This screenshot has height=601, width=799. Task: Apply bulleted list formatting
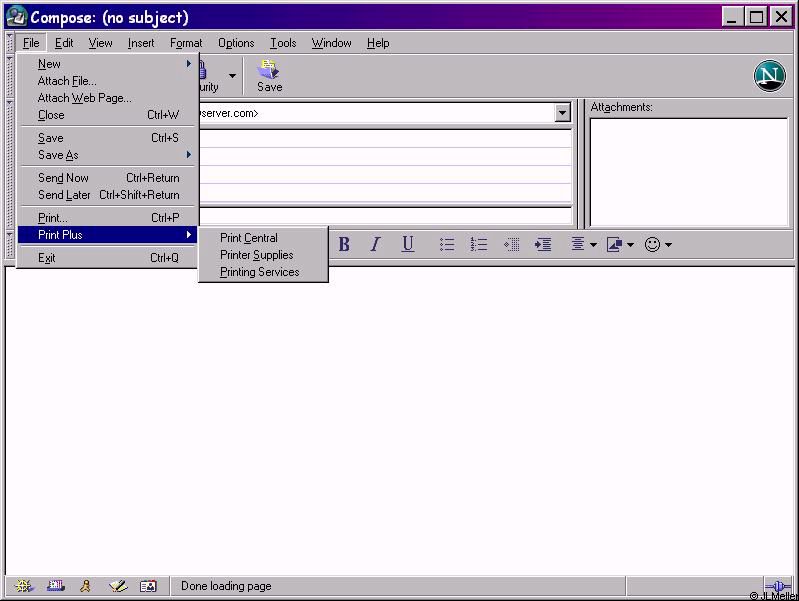point(447,245)
